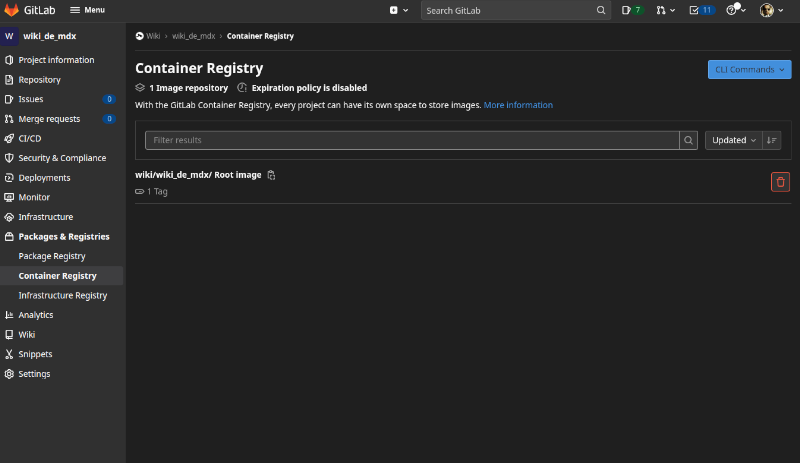Expand the CLI Commands dropdown
The width and height of the screenshot is (800, 463).
pos(749,69)
